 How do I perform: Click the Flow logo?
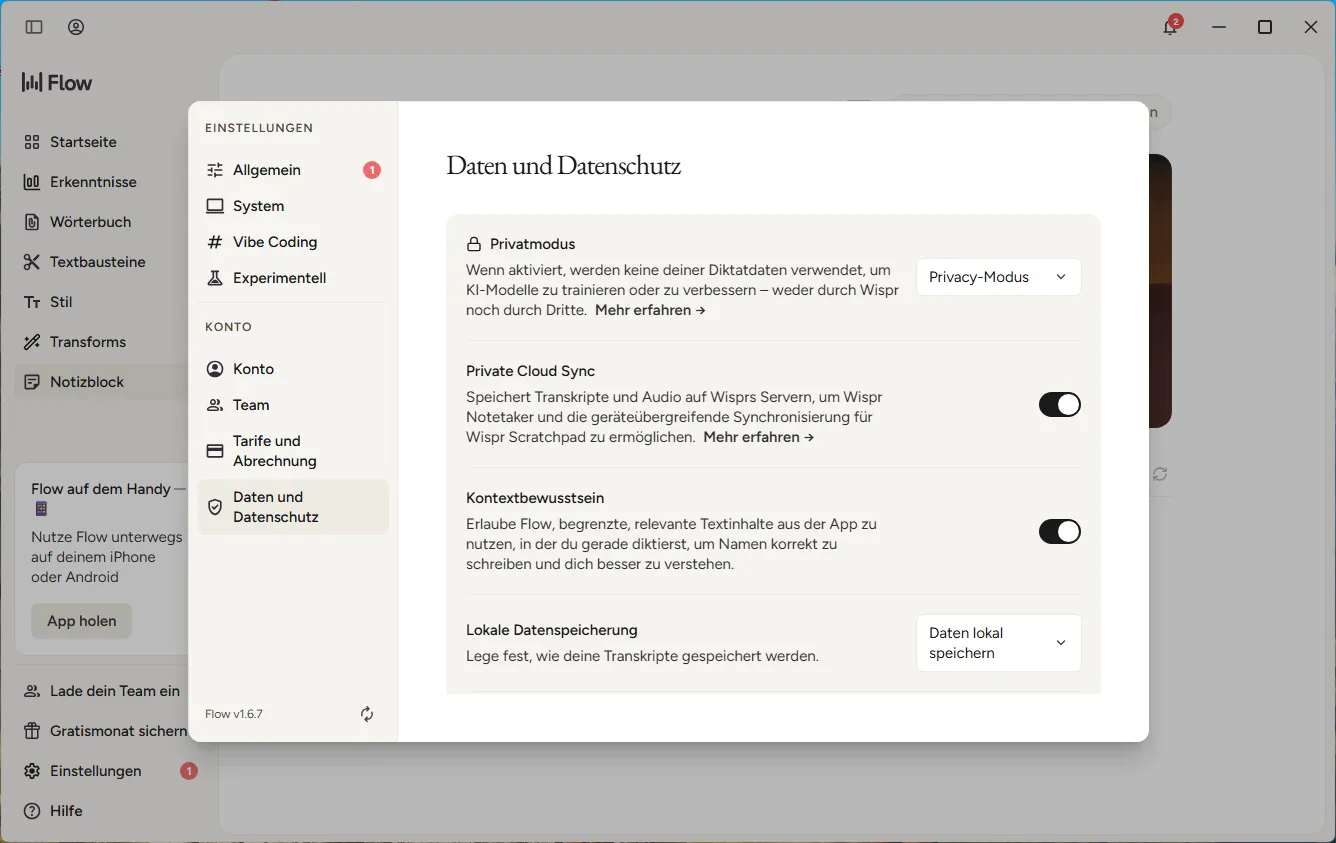(x=57, y=83)
